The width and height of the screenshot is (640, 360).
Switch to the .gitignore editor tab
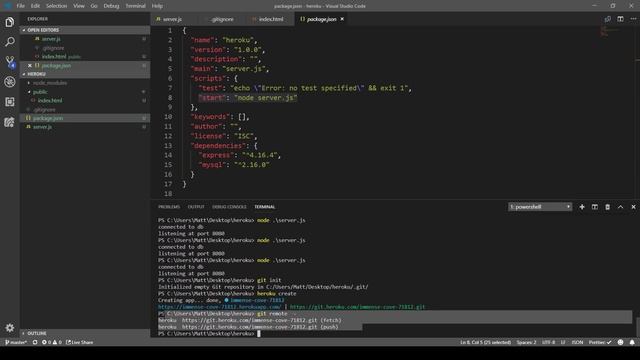[222, 19]
